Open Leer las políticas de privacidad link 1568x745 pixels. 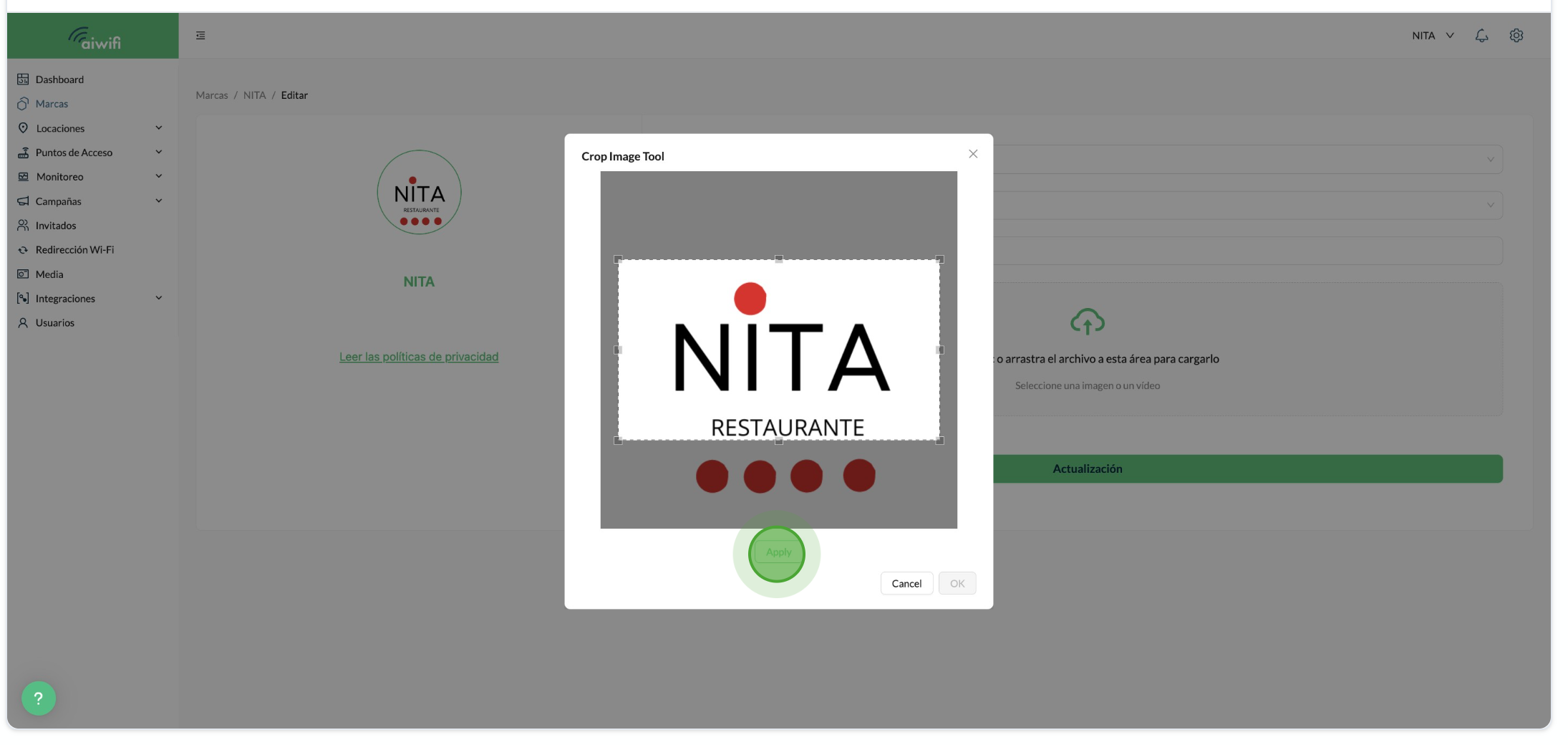pos(419,357)
